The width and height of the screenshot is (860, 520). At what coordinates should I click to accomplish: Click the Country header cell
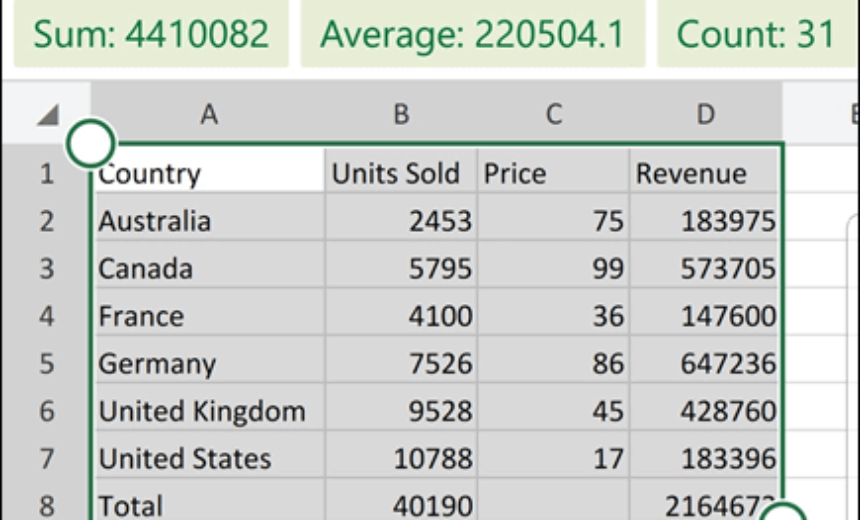coord(209,170)
